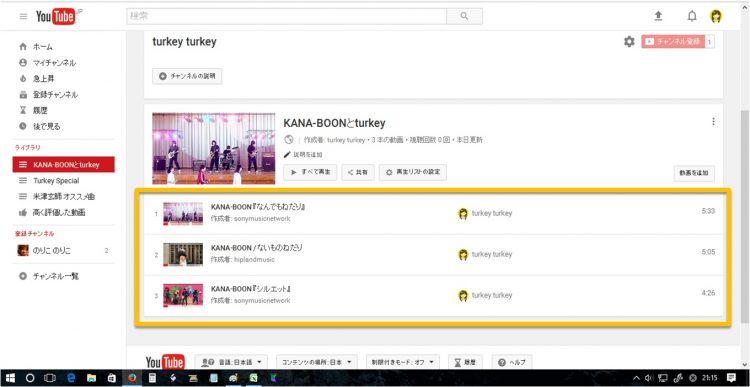This screenshot has width=750, height=387.
Task: Click the large playlist cover thumbnail
Action: (214, 148)
